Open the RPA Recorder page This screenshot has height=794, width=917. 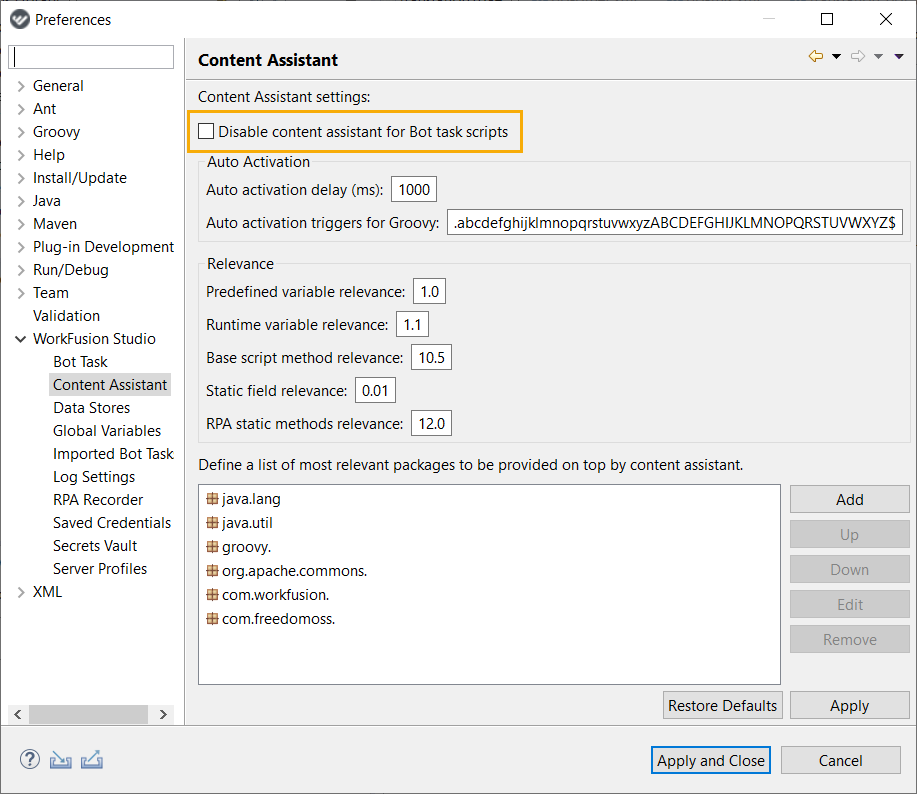pyautogui.click(x=98, y=500)
